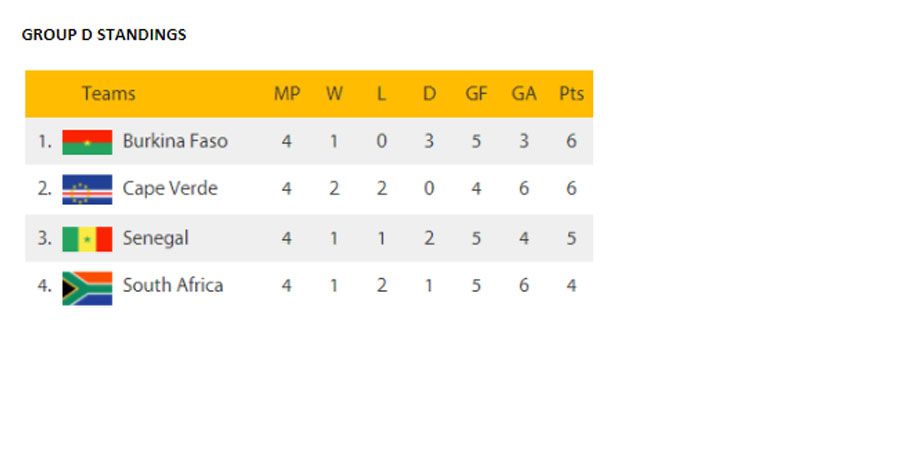Click the Group D Standings heading
This screenshot has height=450, width=900.
pyautogui.click(x=104, y=35)
